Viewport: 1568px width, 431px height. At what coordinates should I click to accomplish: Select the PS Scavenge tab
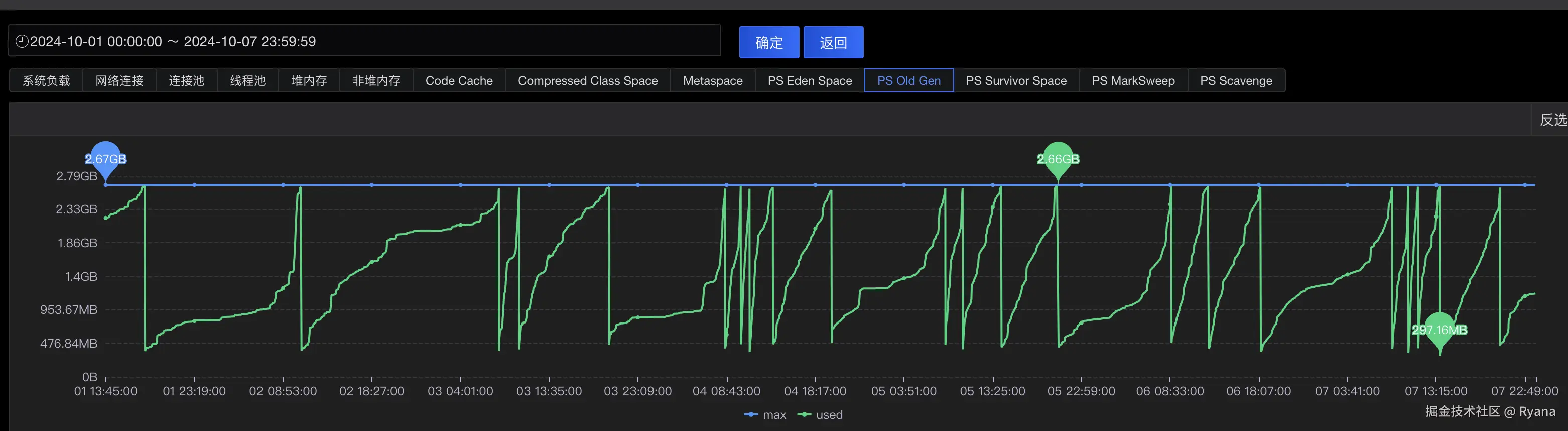tap(1236, 80)
